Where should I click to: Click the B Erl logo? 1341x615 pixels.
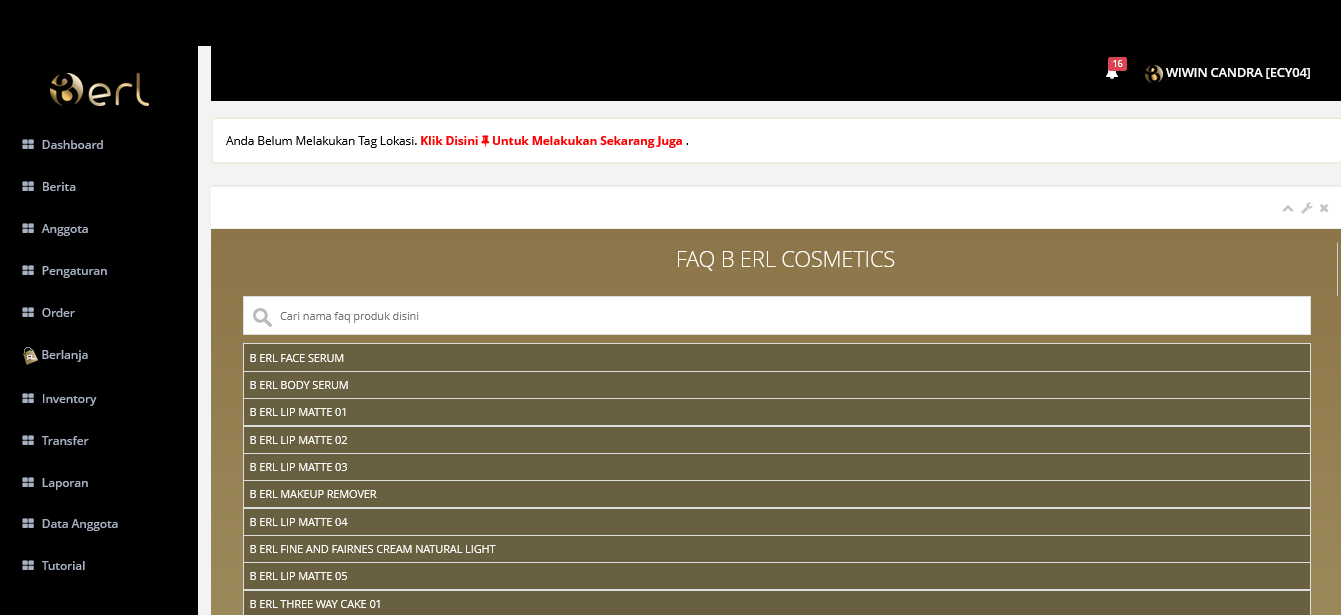point(99,89)
